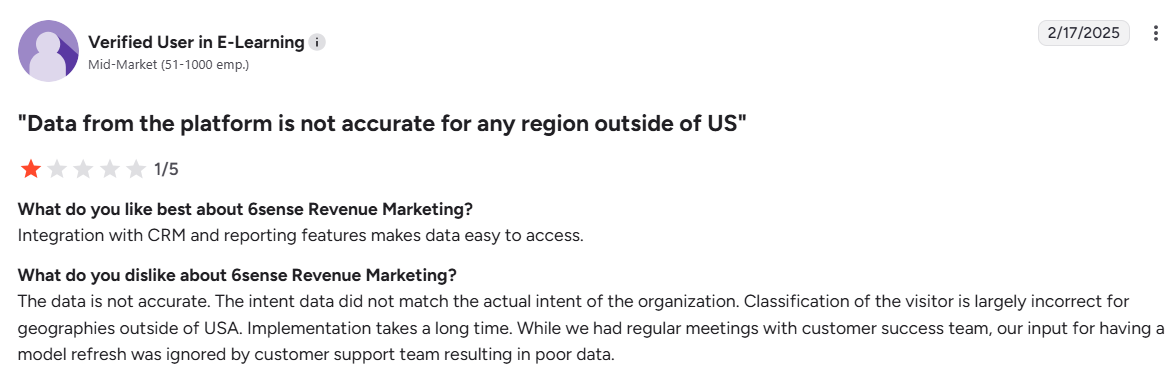The image size is (1168, 374).
Task: Click the 2/17/2025 date badge
Action: (1083, 33)
